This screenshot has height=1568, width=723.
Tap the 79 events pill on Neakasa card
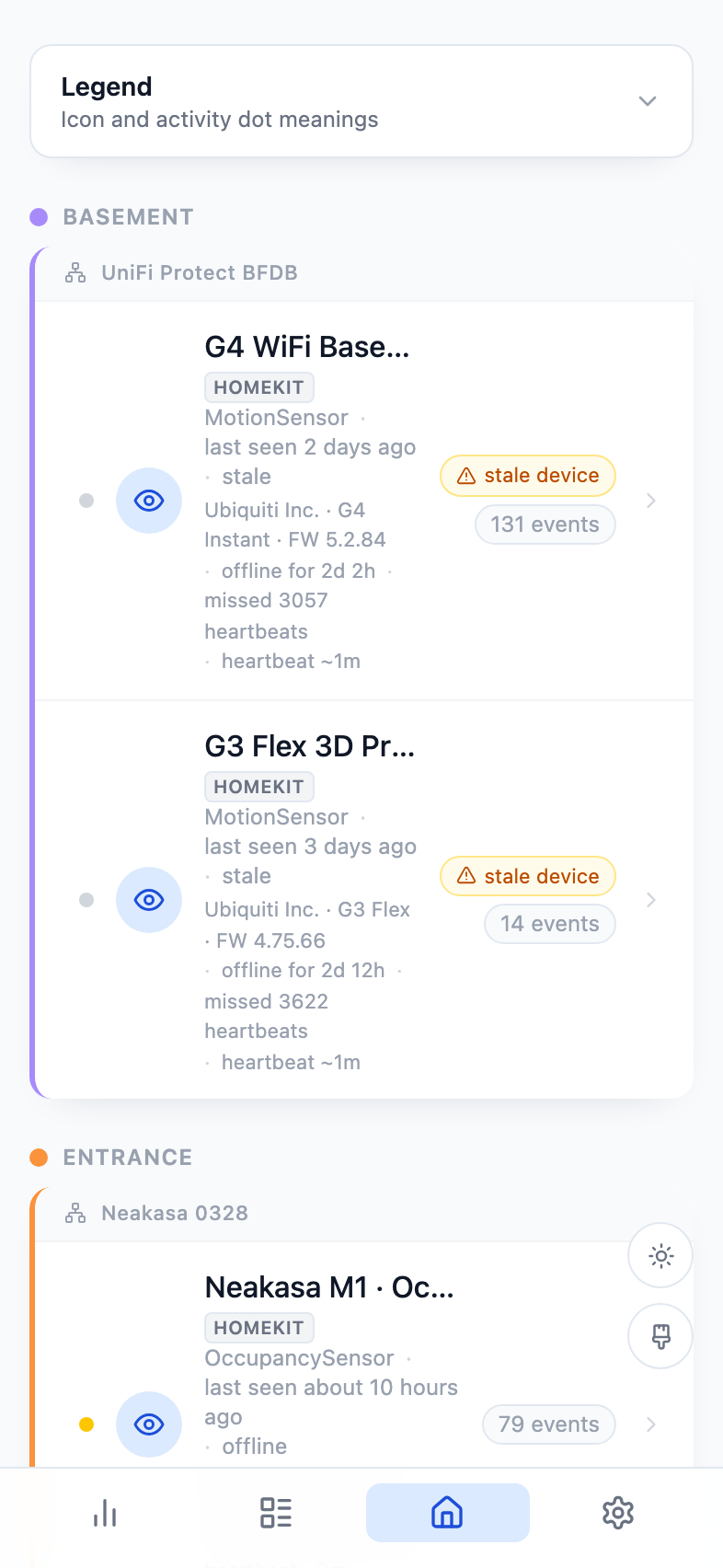click(548, 1424)
